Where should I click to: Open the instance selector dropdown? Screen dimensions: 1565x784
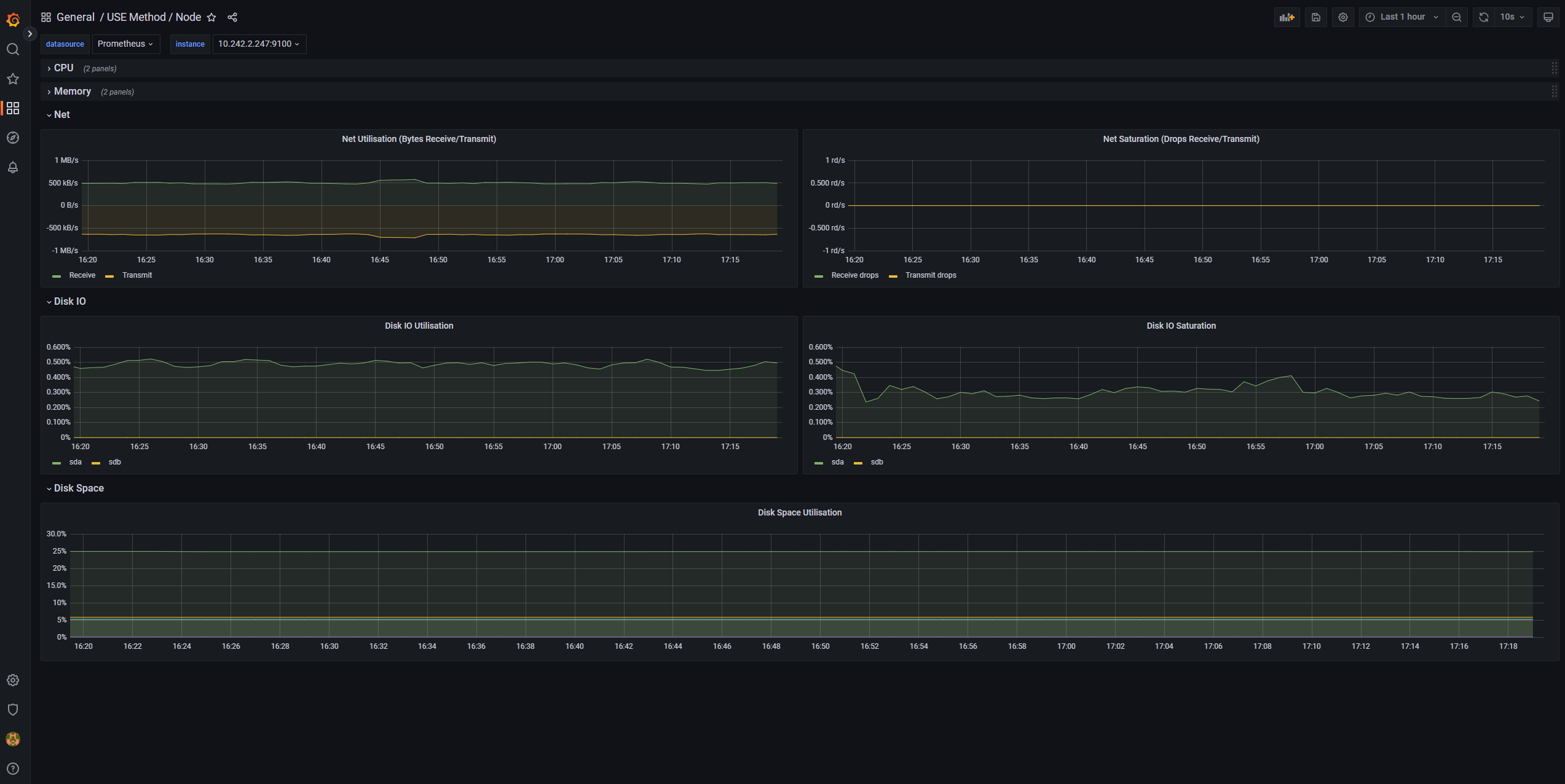tap(259, 44)
